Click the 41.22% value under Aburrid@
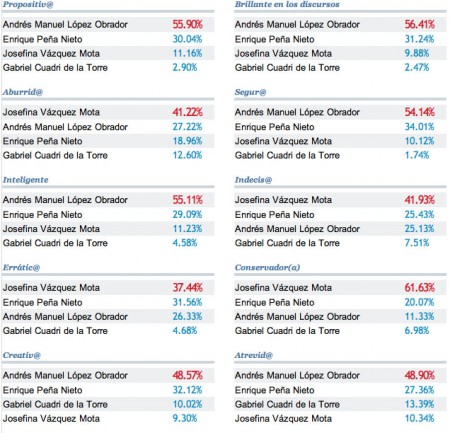This screenshot has width=450, height=433. [187, 112]
